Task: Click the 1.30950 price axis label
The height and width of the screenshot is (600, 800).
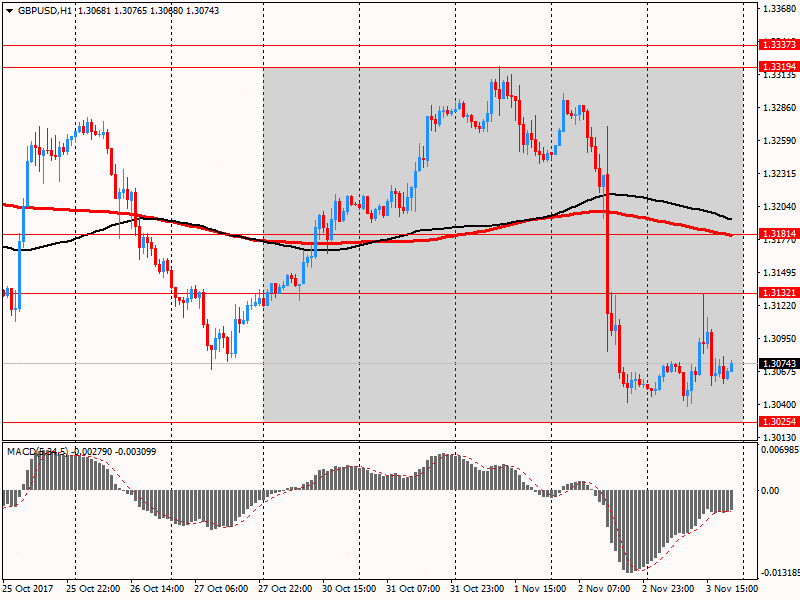Action: [x=780, y=339]
